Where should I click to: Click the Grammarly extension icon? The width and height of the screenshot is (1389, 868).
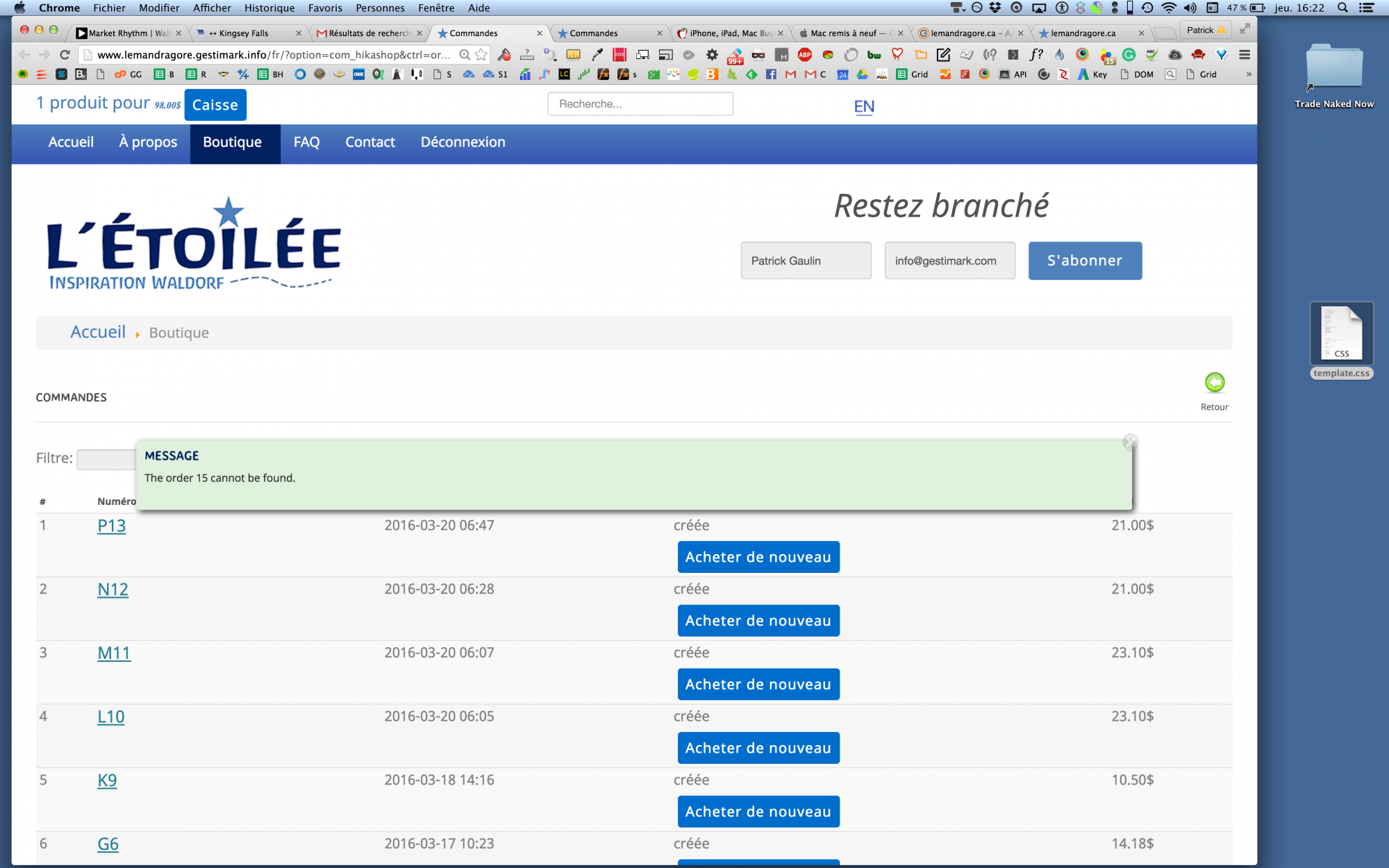[1129, 55]
